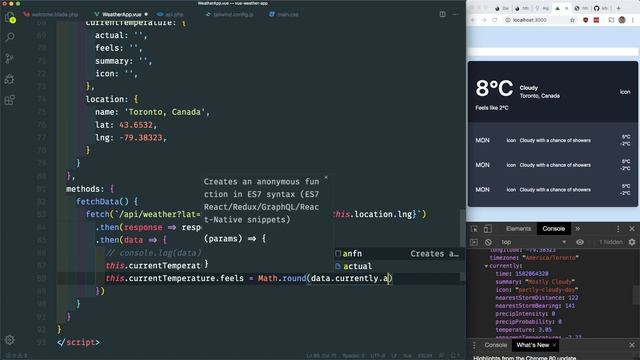Open the drawer three-dot menu beside Console
Viewport: 640px width, 360px height.
[x=474, y=345]
